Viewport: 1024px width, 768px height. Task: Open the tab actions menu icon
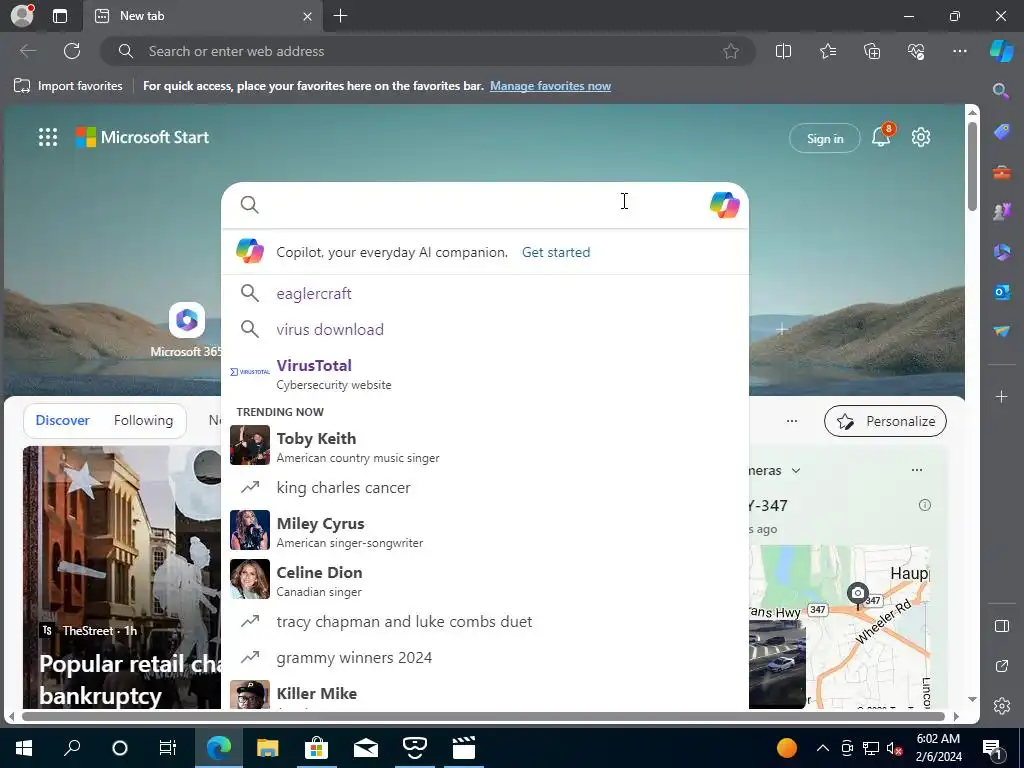[x=59, y=16]
